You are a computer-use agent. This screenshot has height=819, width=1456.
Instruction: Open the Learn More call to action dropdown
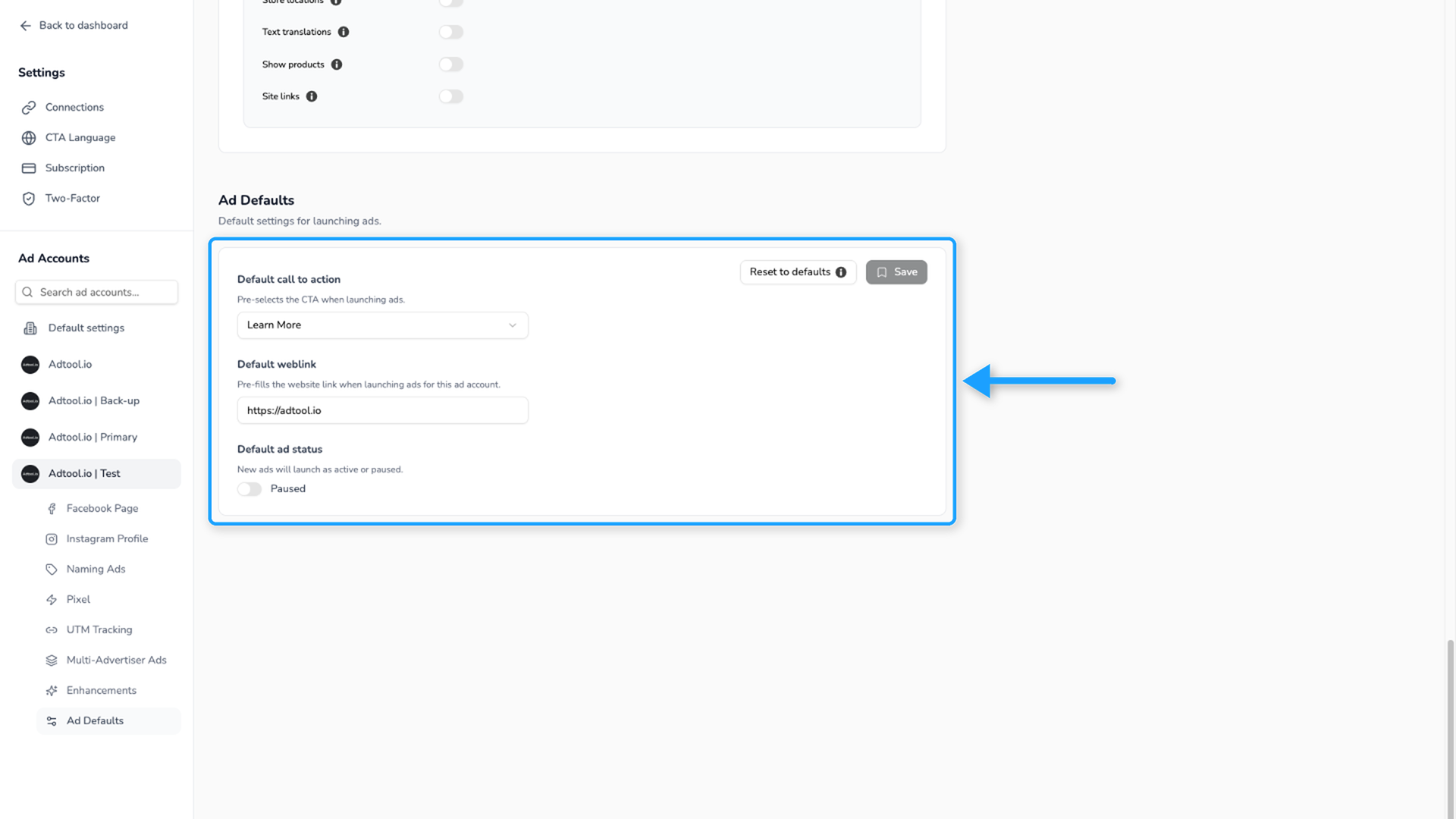pos(383,325)
